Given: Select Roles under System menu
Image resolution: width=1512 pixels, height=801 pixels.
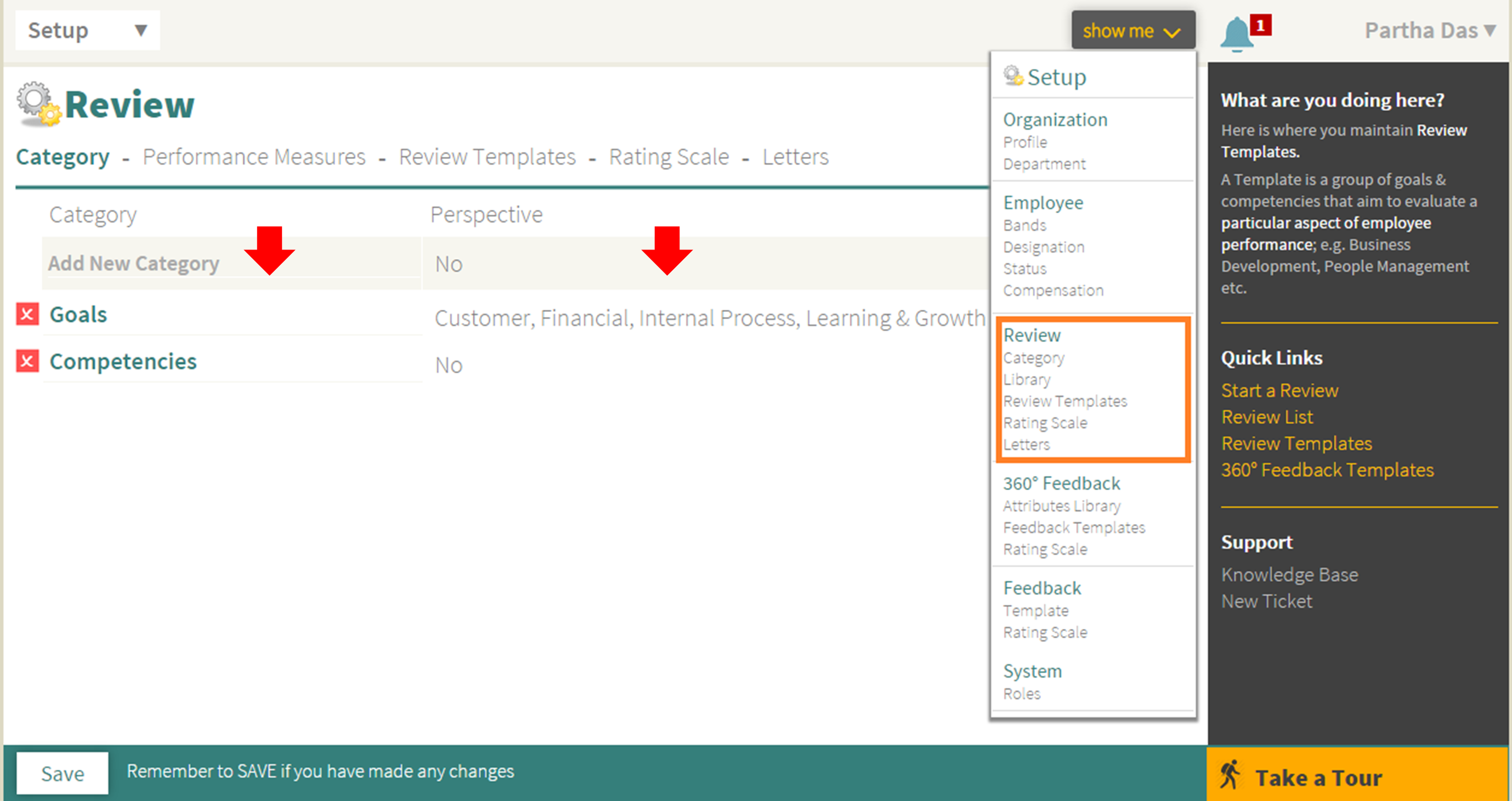Looking at the screenshot, I should tap(1021, 694).
